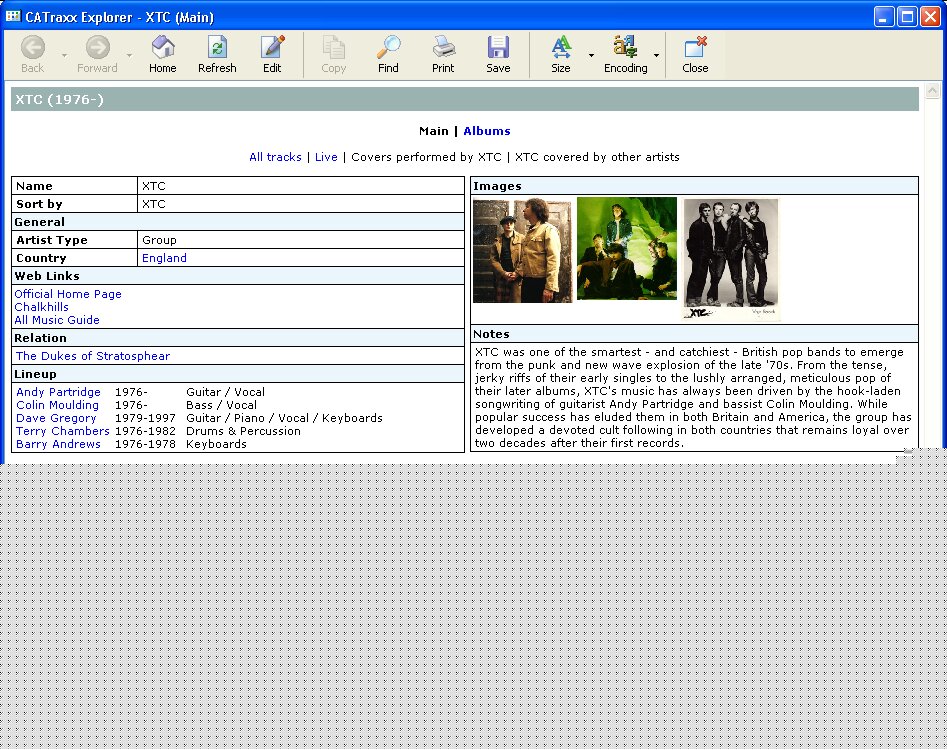Click the Encoding toolbar icon
The width and height of the screenshot is (947, 749).
click(625, 48)
